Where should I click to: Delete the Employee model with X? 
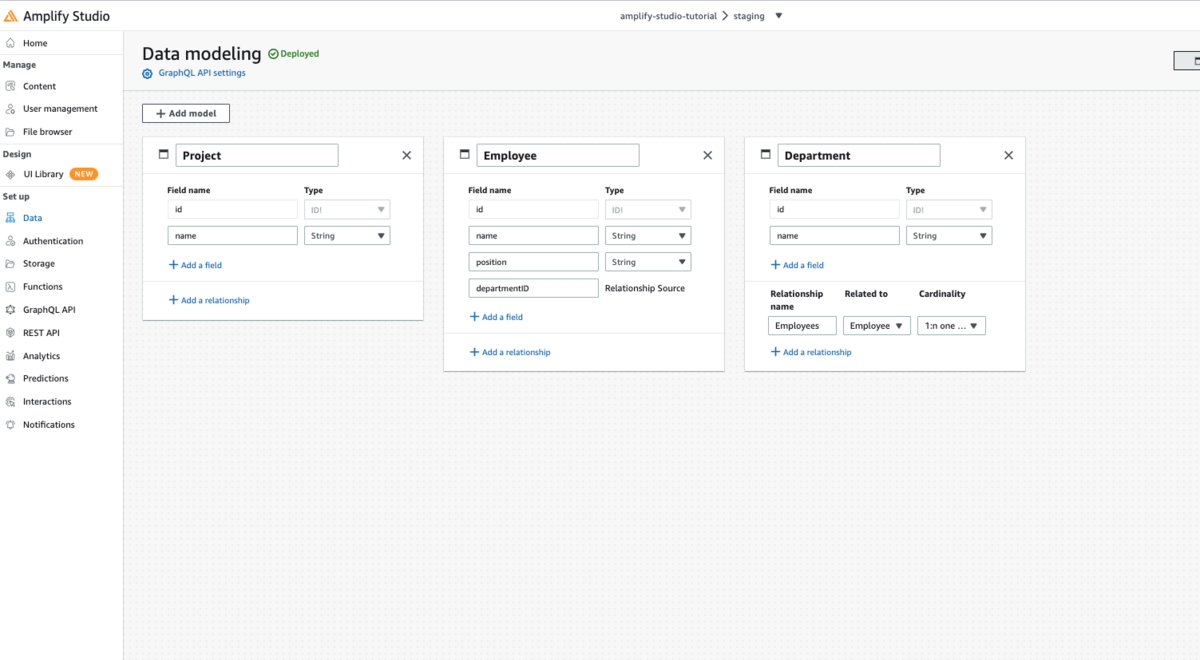tap(708, 156)
